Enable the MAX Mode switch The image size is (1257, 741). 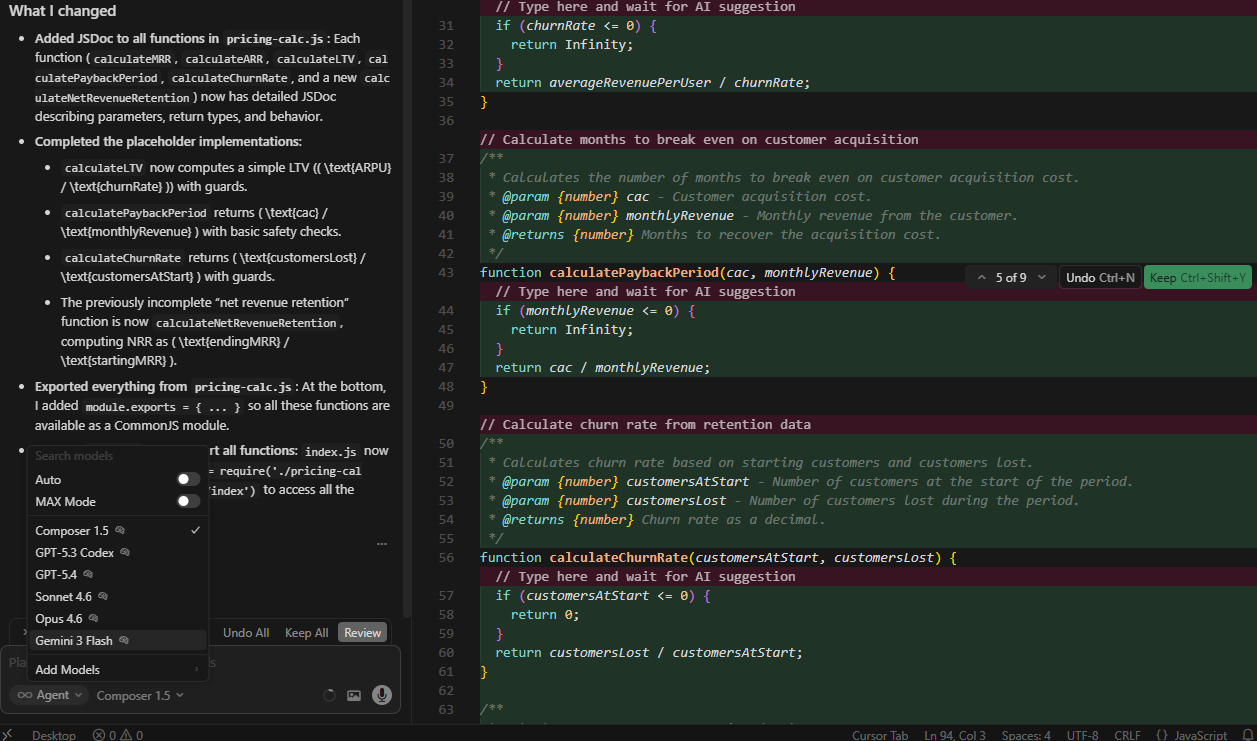click(x=188, y=502)
